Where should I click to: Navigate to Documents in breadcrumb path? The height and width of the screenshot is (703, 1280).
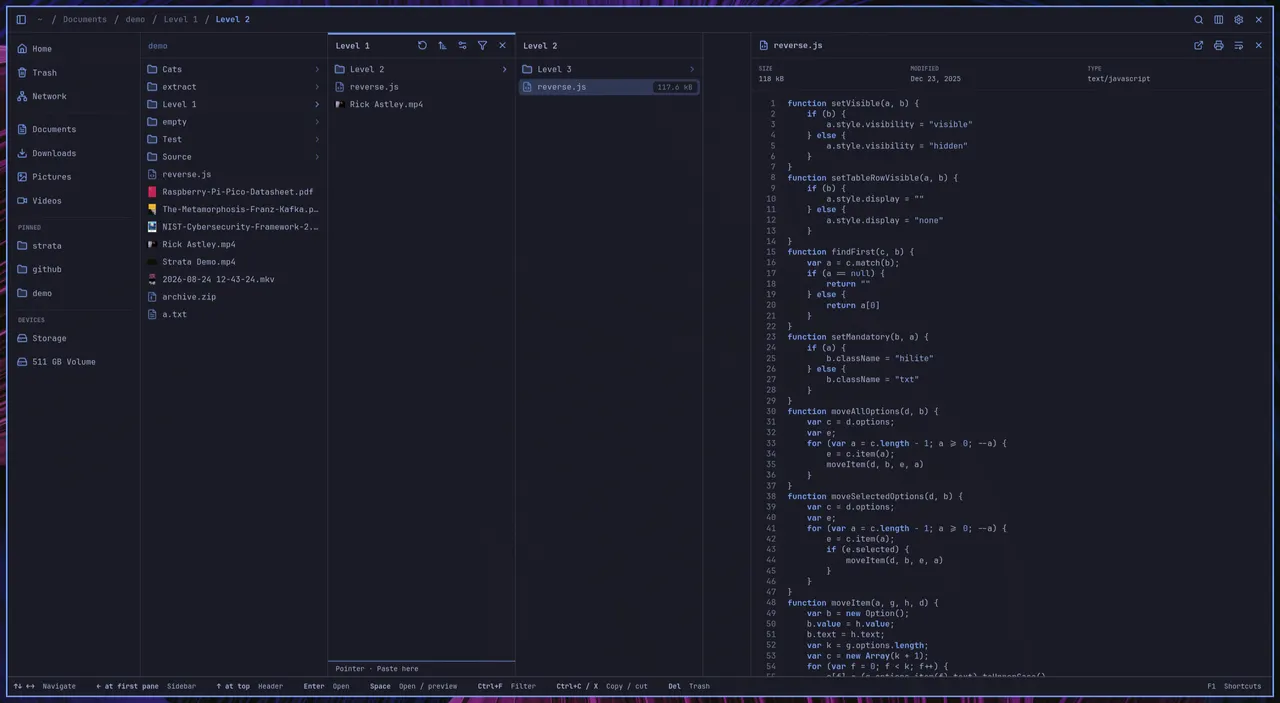85,19
